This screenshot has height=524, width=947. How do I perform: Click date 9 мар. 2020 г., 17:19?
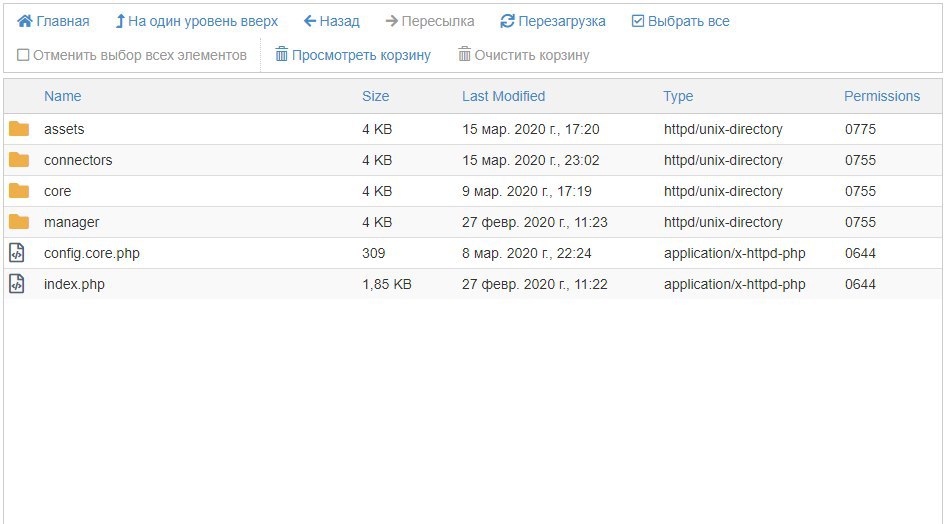[527, 191]
